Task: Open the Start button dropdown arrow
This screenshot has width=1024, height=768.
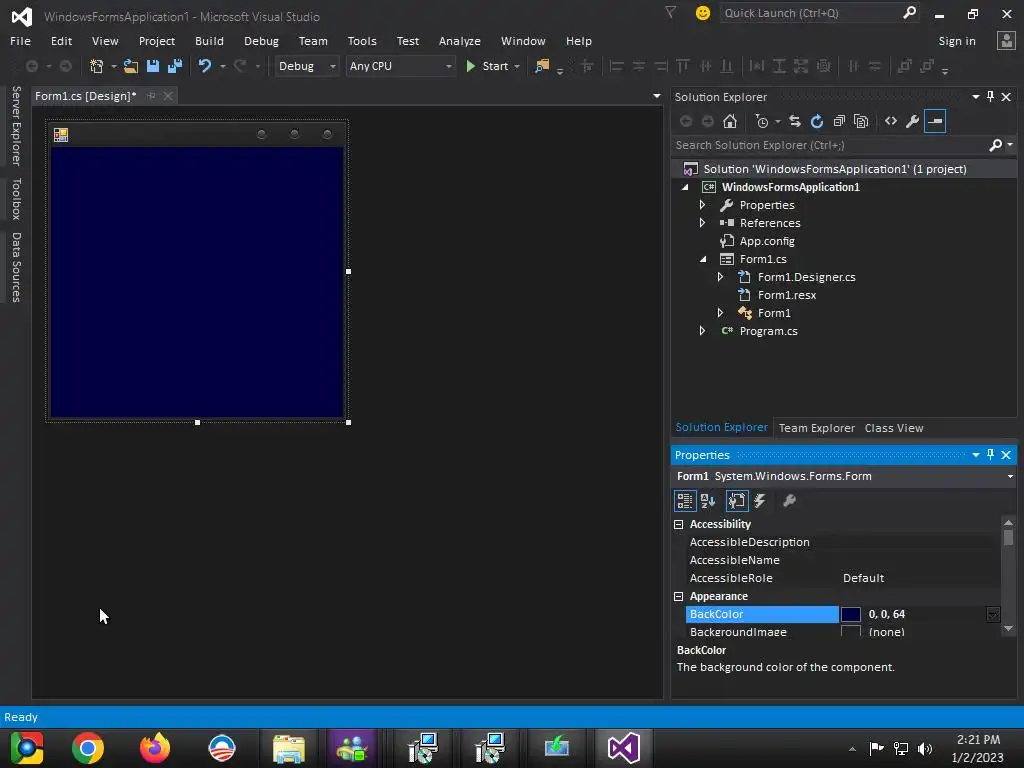Action: (x=517, y=67)
